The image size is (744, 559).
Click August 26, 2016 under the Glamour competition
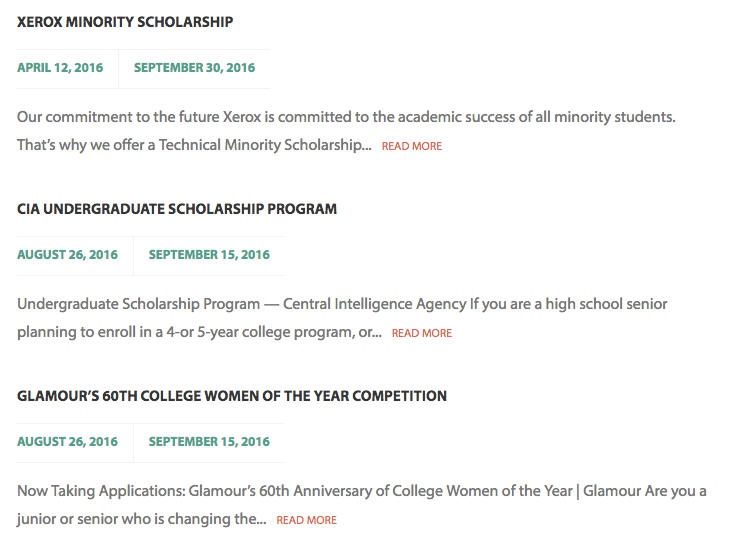(67, 442)
